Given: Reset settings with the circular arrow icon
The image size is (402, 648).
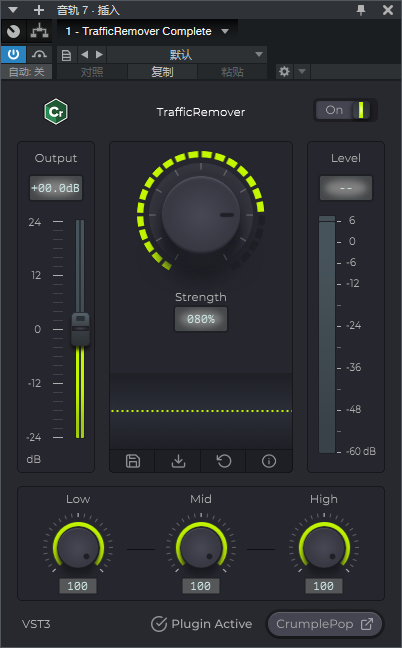Looking at the screenshot, I should [224, 461].
